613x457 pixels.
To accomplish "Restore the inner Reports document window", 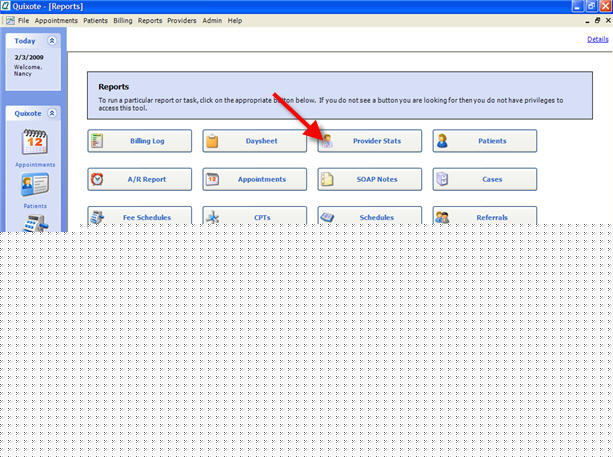I will [x=597, y=20].
